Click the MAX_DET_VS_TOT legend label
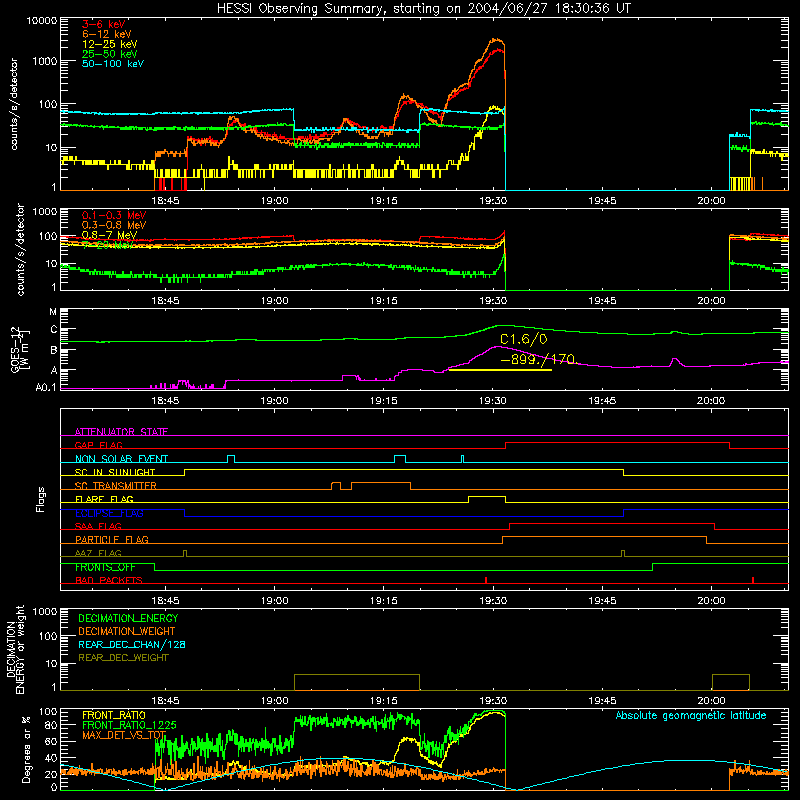Image resolution: width=800 pixels, height=800 pixels. (124, 735)
